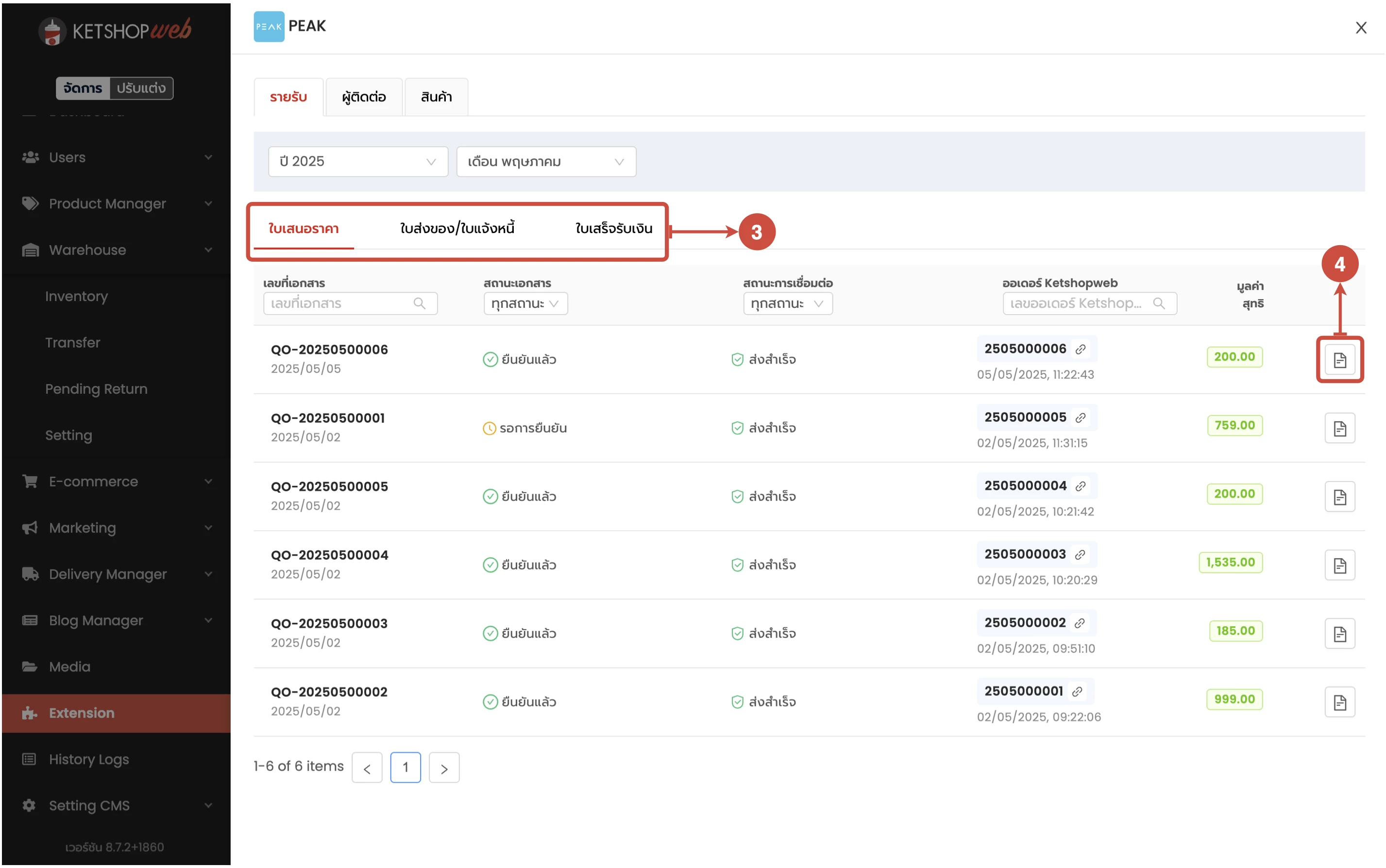Click the 759.00 net value badge

pos(1234,425)
